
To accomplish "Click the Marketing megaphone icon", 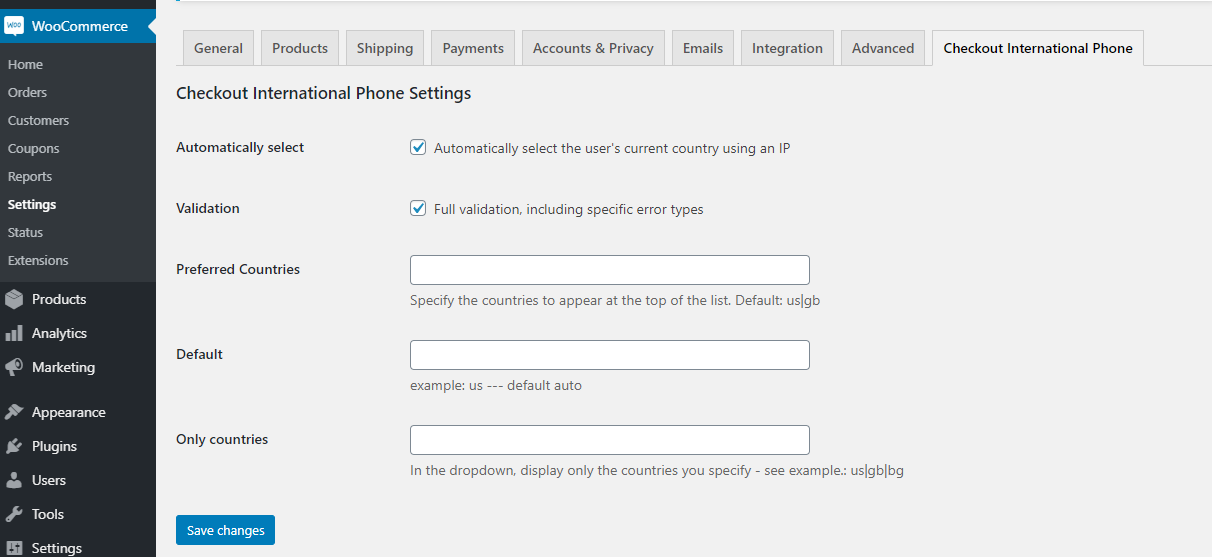I will pyautogui.click(x=14, y=367).
